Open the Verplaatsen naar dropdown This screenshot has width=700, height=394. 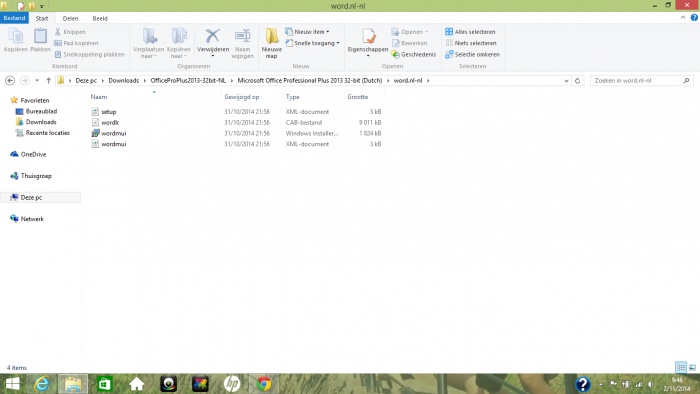coord(149,43)
